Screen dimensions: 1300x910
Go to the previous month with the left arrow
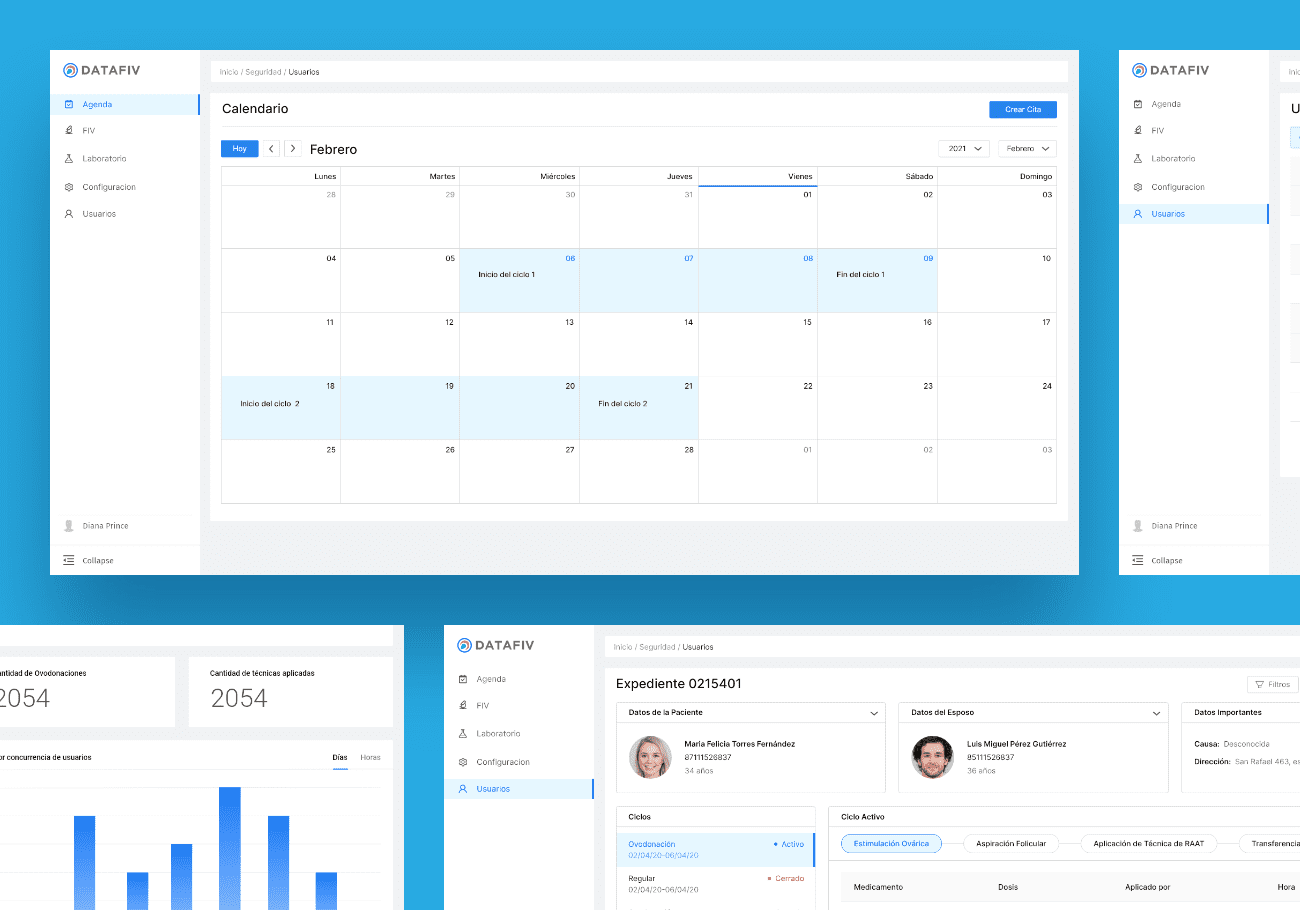[x=272, y=149]
